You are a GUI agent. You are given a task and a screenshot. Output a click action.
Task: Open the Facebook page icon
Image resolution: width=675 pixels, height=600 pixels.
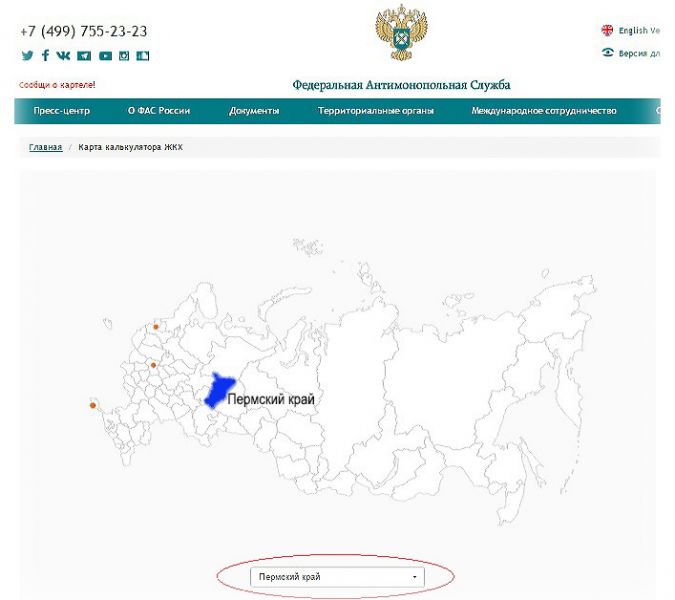45,55
